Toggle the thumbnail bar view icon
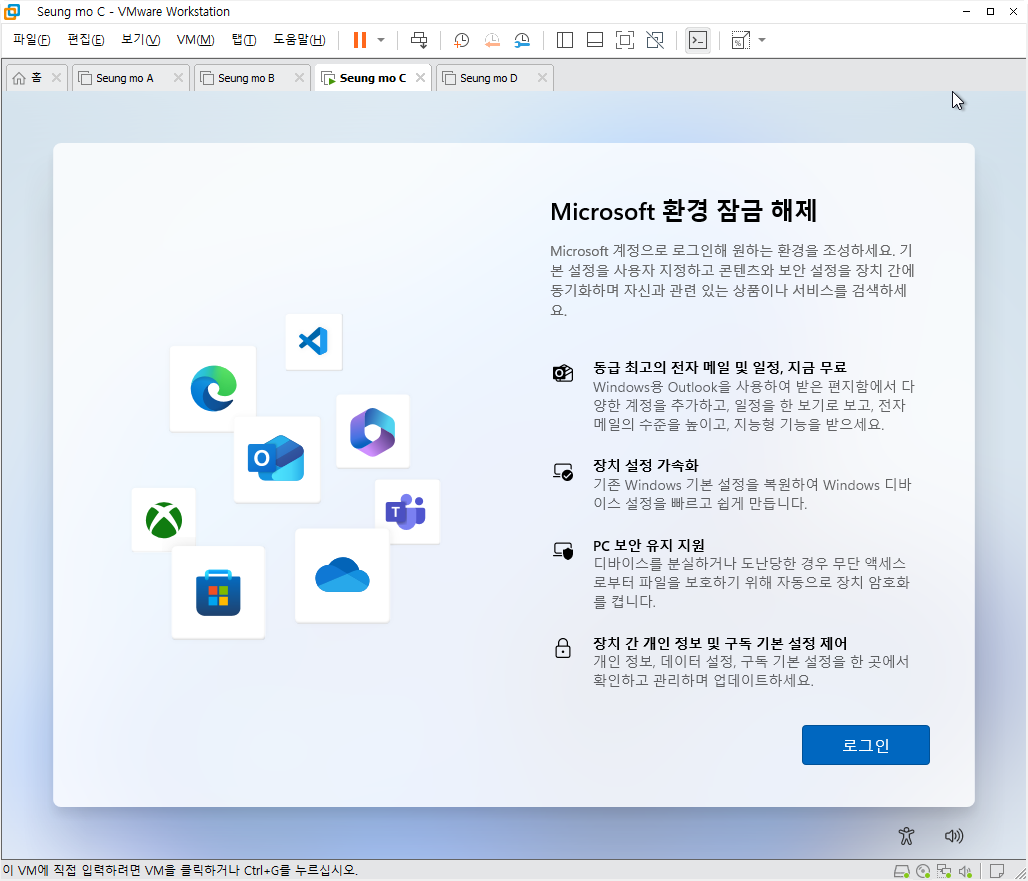Viewport: 1028px width, 881px height. click(x=595, y=40)
